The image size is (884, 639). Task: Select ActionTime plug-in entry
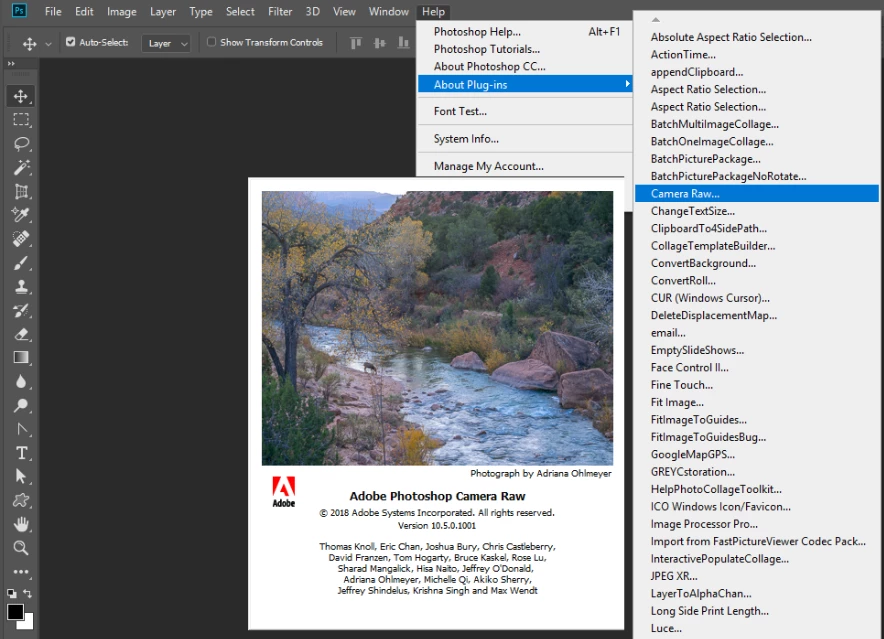tap(757, 55)
